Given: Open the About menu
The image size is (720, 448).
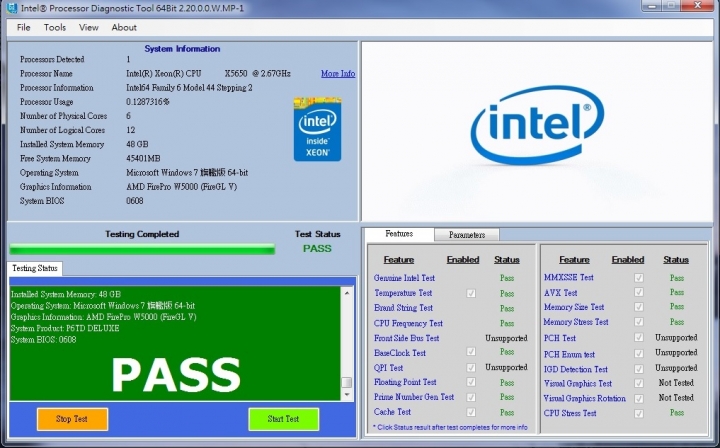Looking at the screenshot, I should click(x=124, y=28).
